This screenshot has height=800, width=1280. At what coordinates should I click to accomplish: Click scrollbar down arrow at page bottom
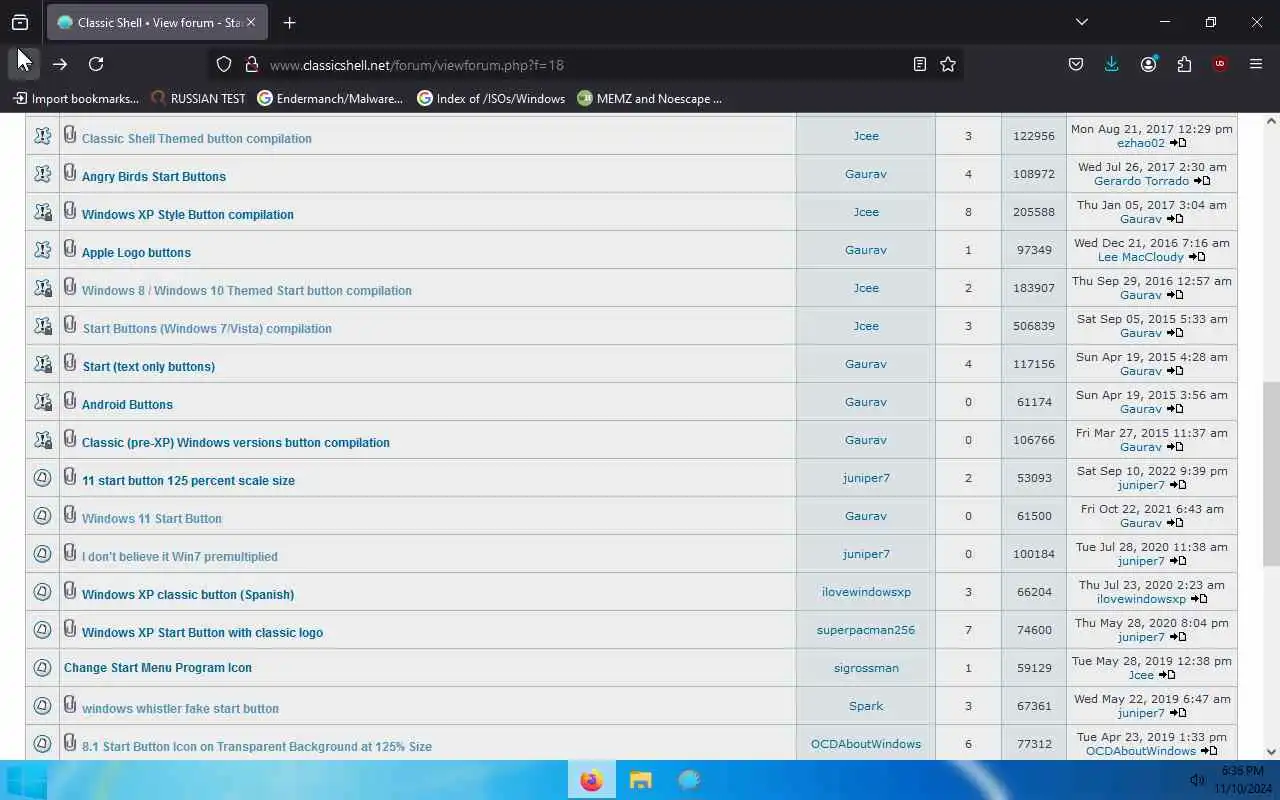point(1272,752)
